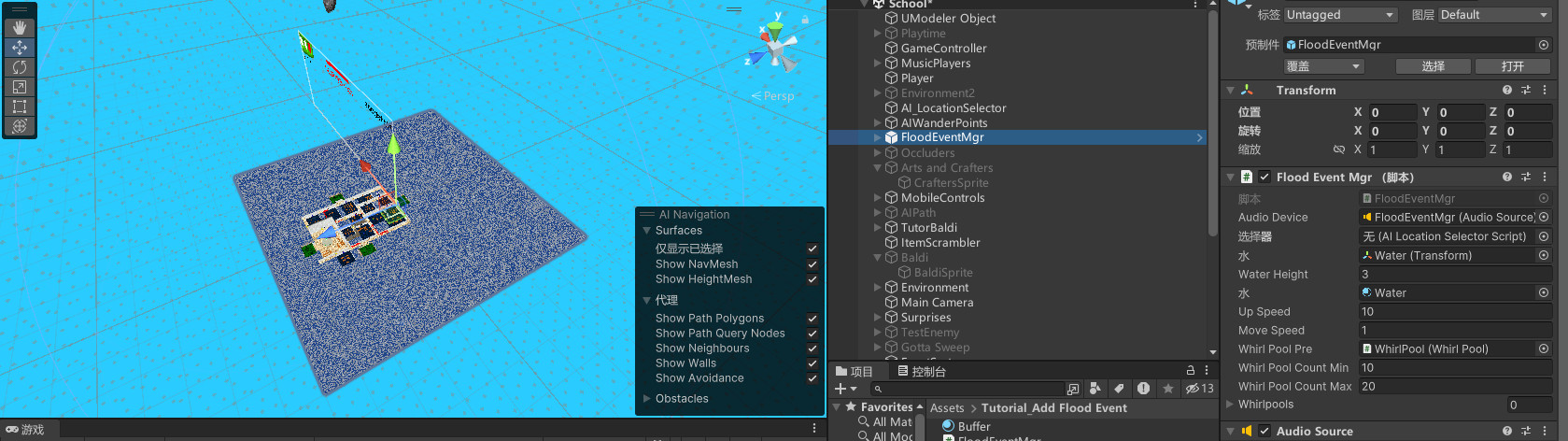Toggle Show HeightMesh checkbox
This screenshot has width=1568, height=441.
[812, 279]
